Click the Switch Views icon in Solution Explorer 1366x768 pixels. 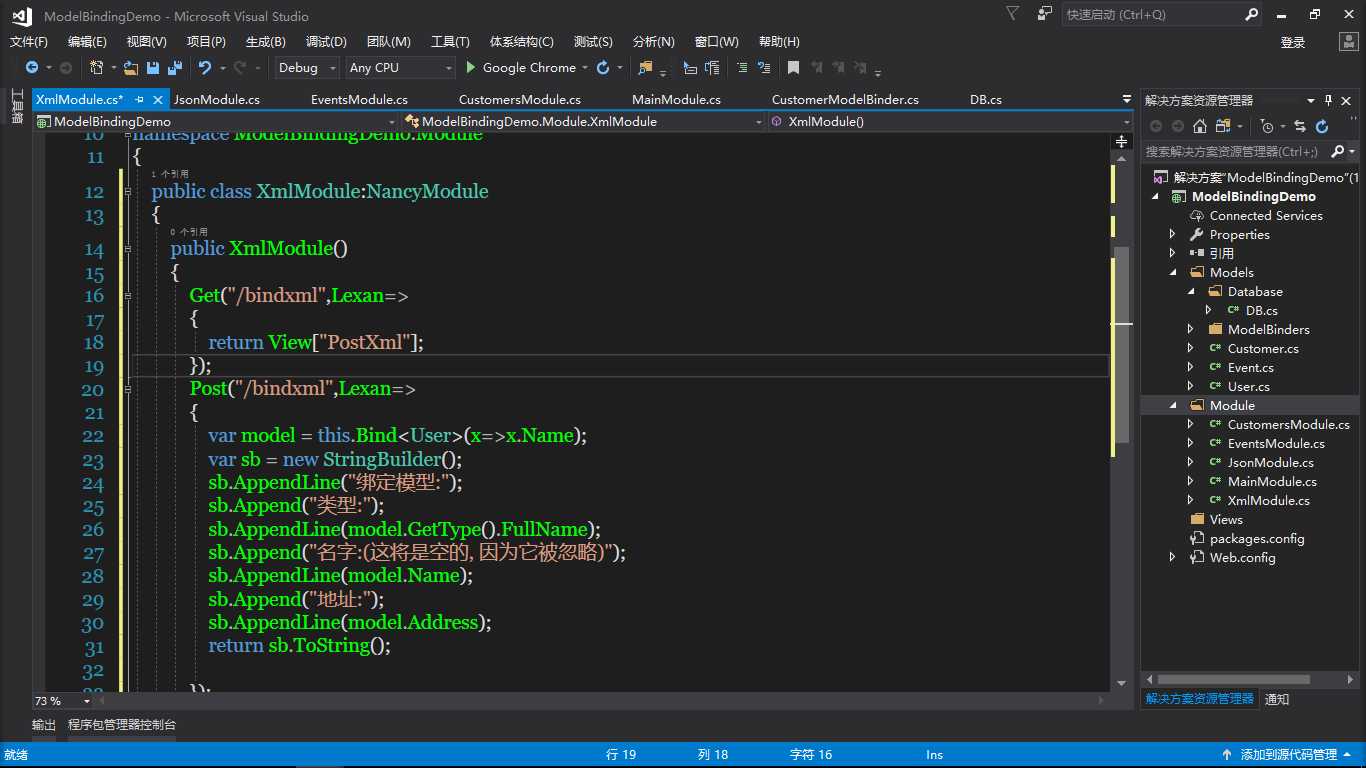tap(1222, 126)
